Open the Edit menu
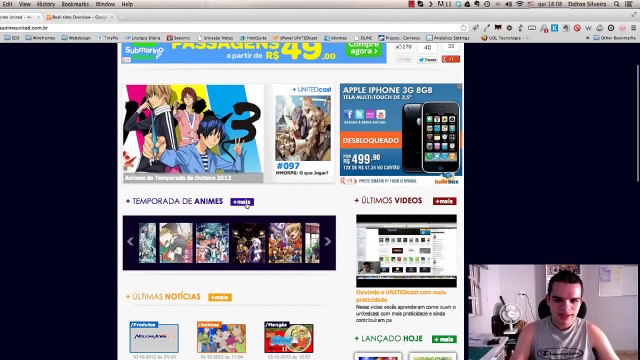This screenshot has width=640, height=360. [7, 4]
